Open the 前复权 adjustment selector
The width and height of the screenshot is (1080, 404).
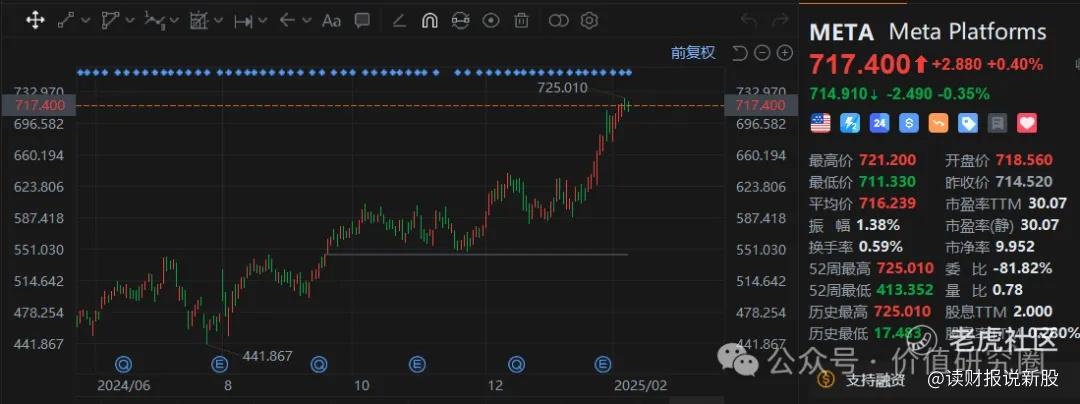(694, 52)
